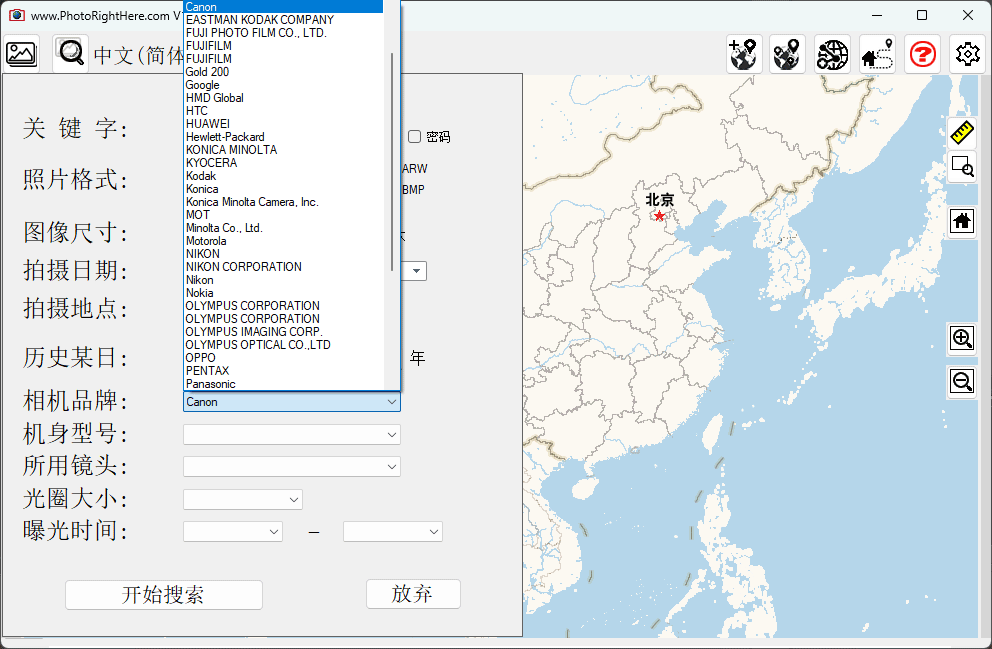Select Panasonic in the brand list
This screenshot has height=649, width=992.
[283, 384]
